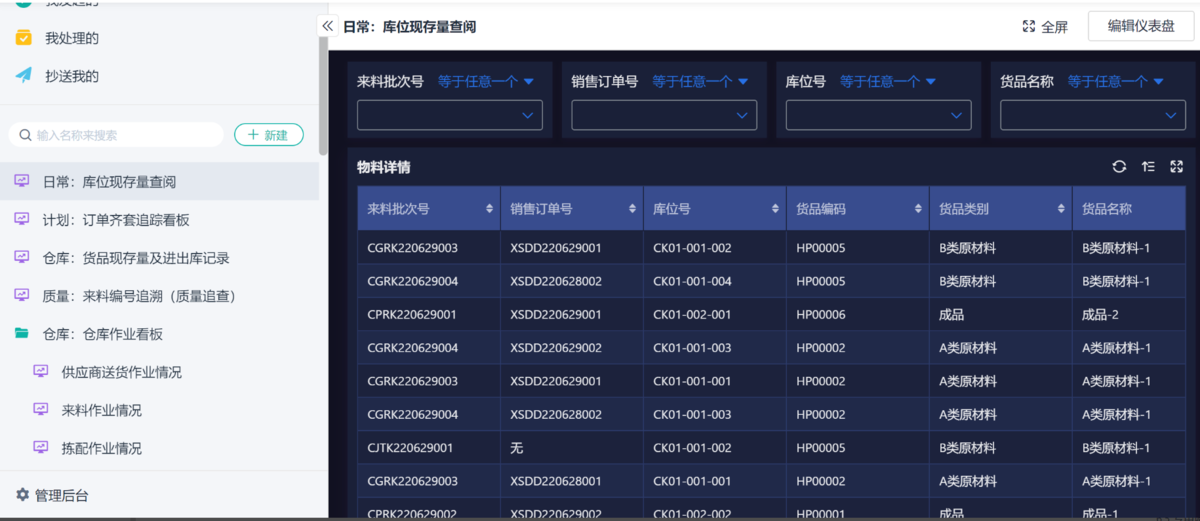Click the 抄送我的 paper plane icon
Image resolution: width=1200 pixels, height=521 pixels.
coord(23,76)
